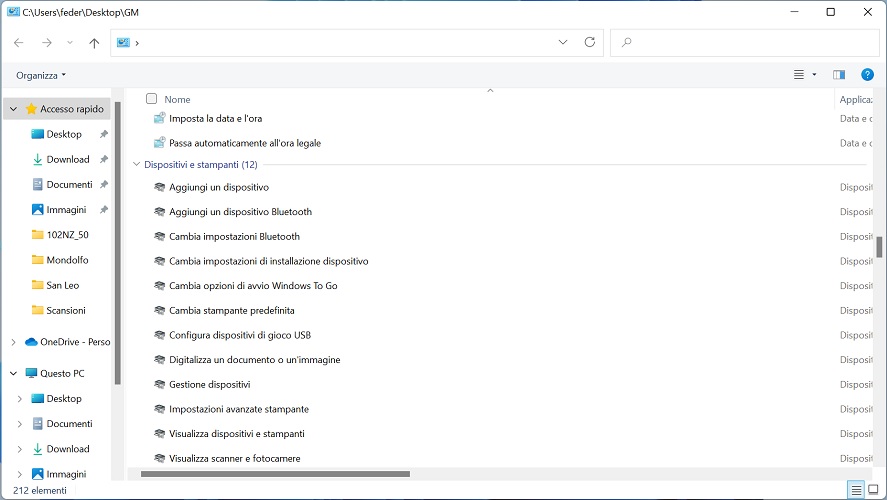Open 'Visualizza scanner e fotocamere'

(x=234, y=458)
